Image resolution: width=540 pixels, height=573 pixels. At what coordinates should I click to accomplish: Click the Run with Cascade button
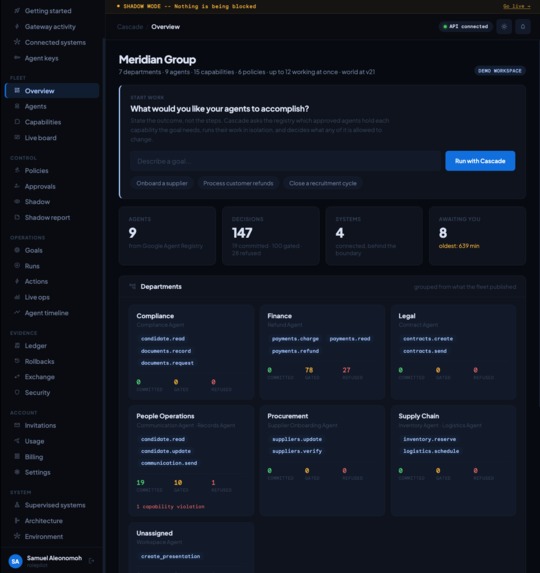pos(480,161)
